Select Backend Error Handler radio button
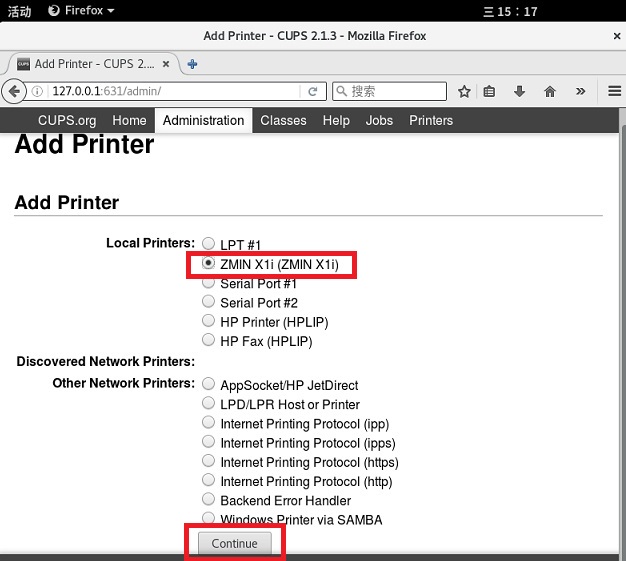Image resolution: width=626 pixels, height=561 pixels. pos(208,499)
